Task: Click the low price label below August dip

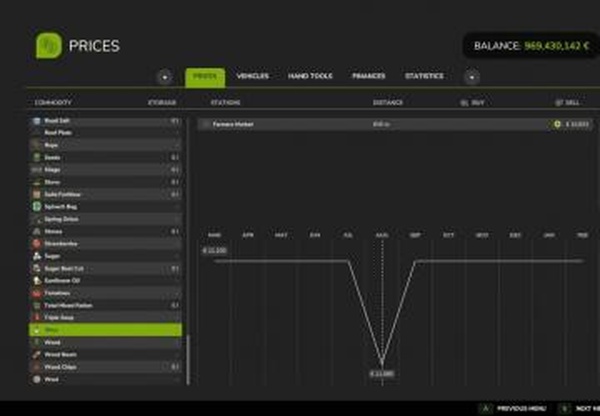Action: [382, 374]
